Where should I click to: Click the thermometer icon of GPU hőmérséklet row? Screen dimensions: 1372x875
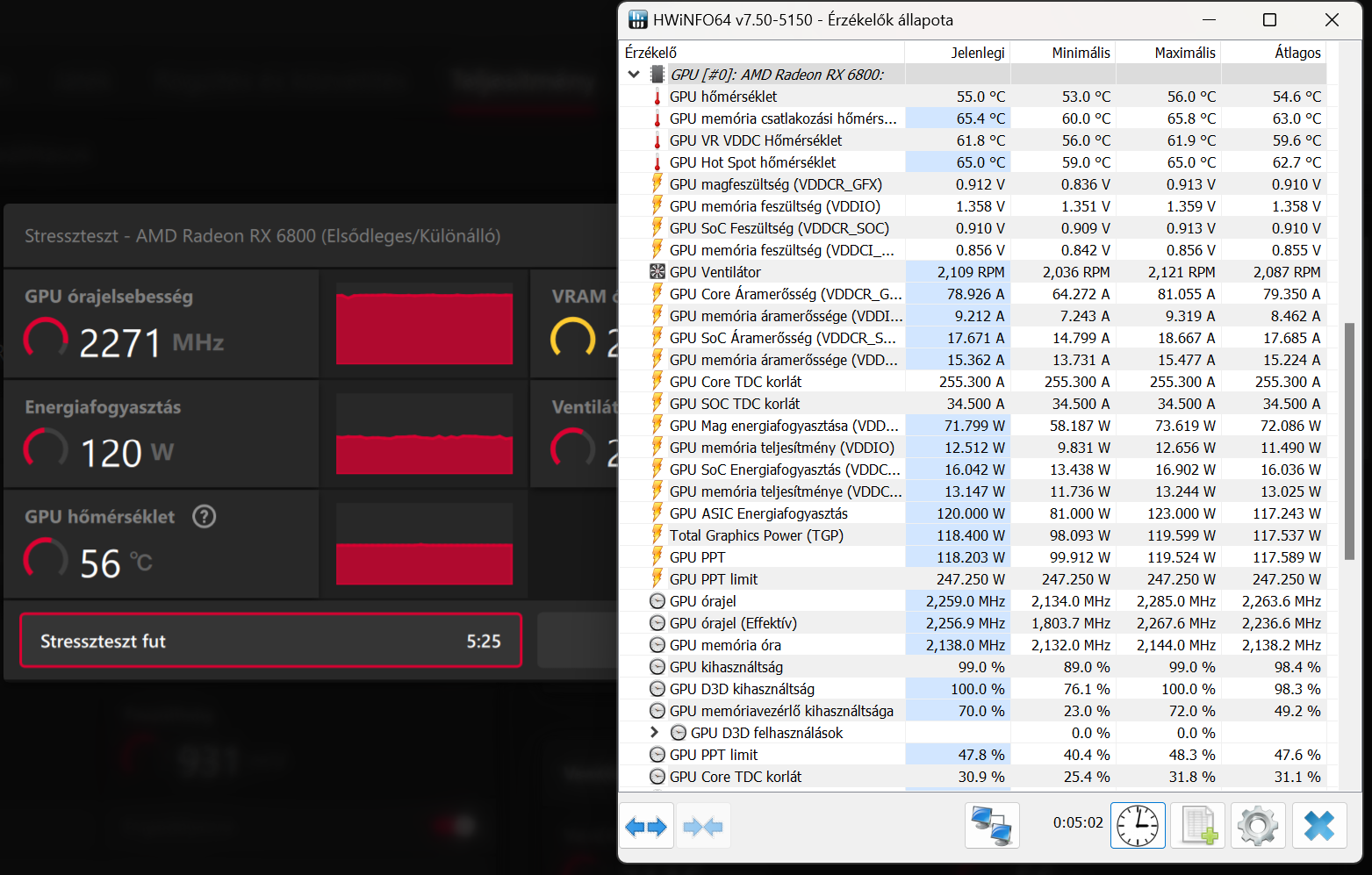pyautogui.click(x=657, y=97)
